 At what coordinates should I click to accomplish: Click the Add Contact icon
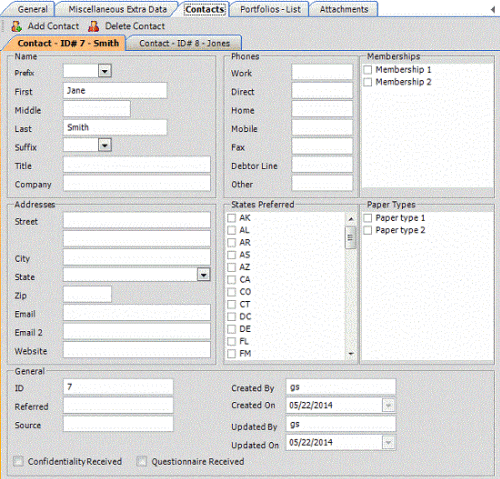16,26
